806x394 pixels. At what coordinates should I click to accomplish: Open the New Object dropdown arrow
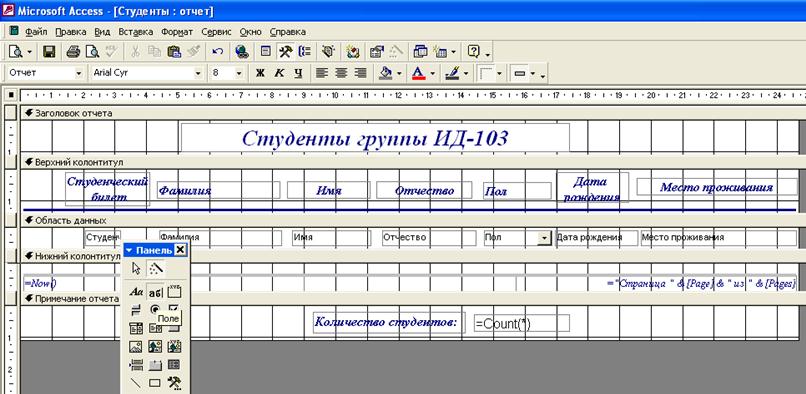pyautogui.click(x=453, y=52)
